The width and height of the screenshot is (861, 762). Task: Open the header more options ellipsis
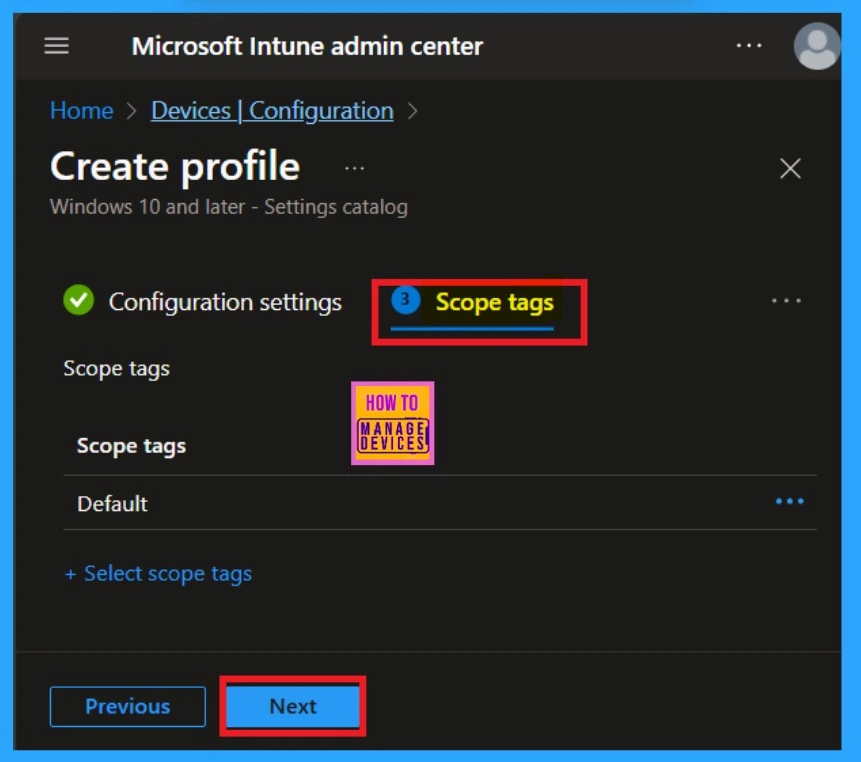[749, 46]
